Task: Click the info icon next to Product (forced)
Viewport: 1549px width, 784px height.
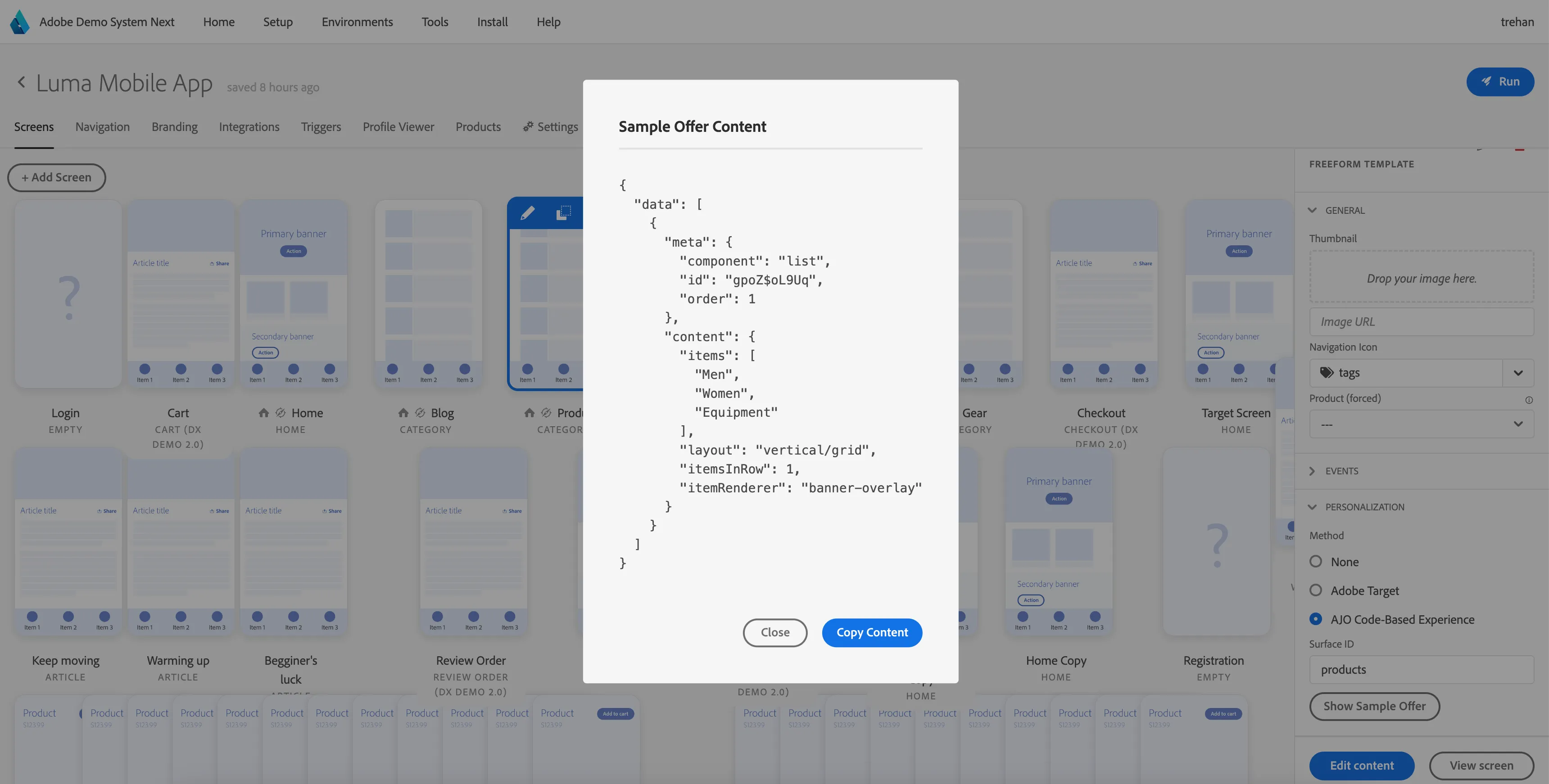Action: [x=1529, y=400]
